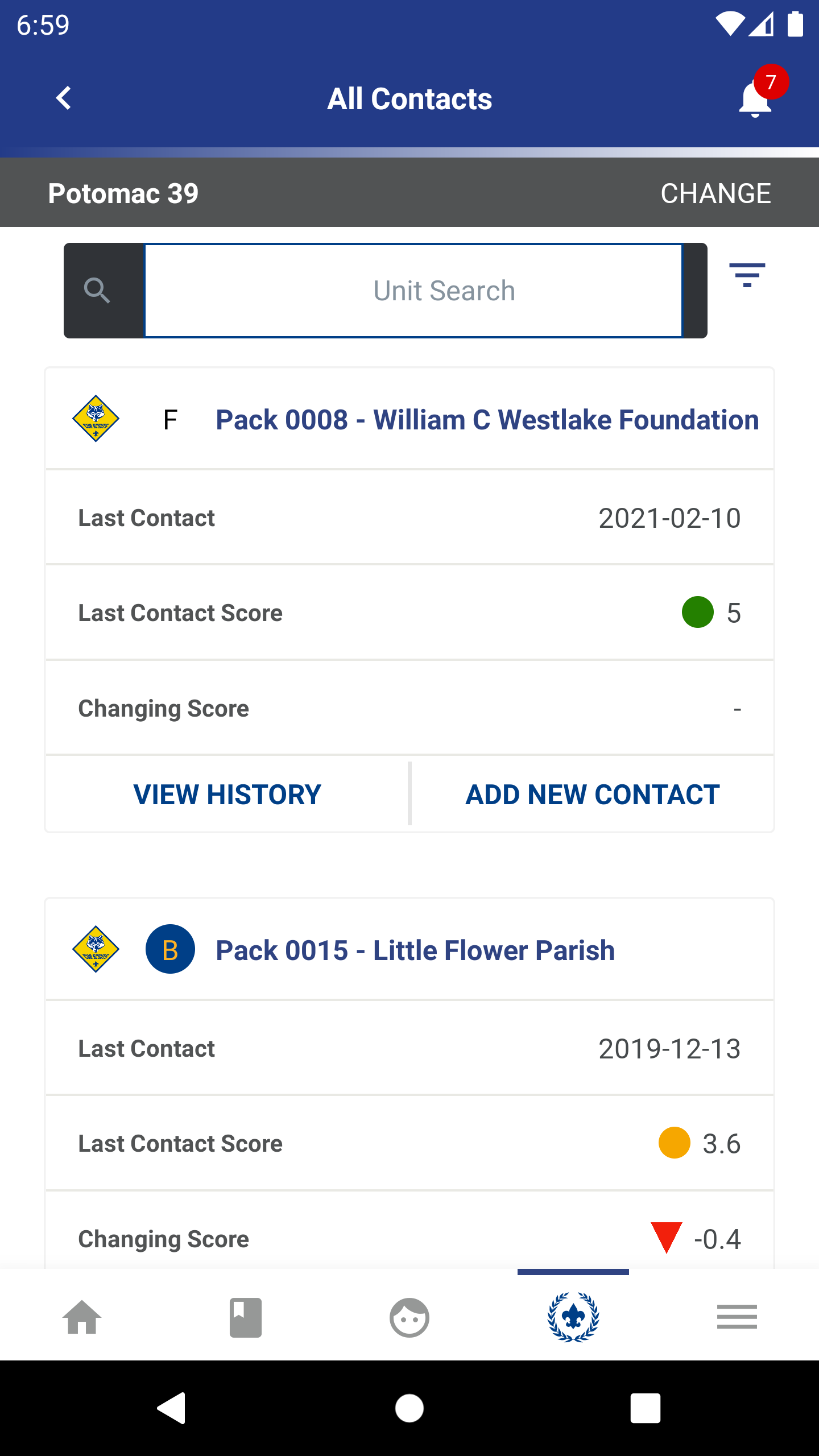Open Pack 0008 William C Westlake Foundation

point(487,420)
